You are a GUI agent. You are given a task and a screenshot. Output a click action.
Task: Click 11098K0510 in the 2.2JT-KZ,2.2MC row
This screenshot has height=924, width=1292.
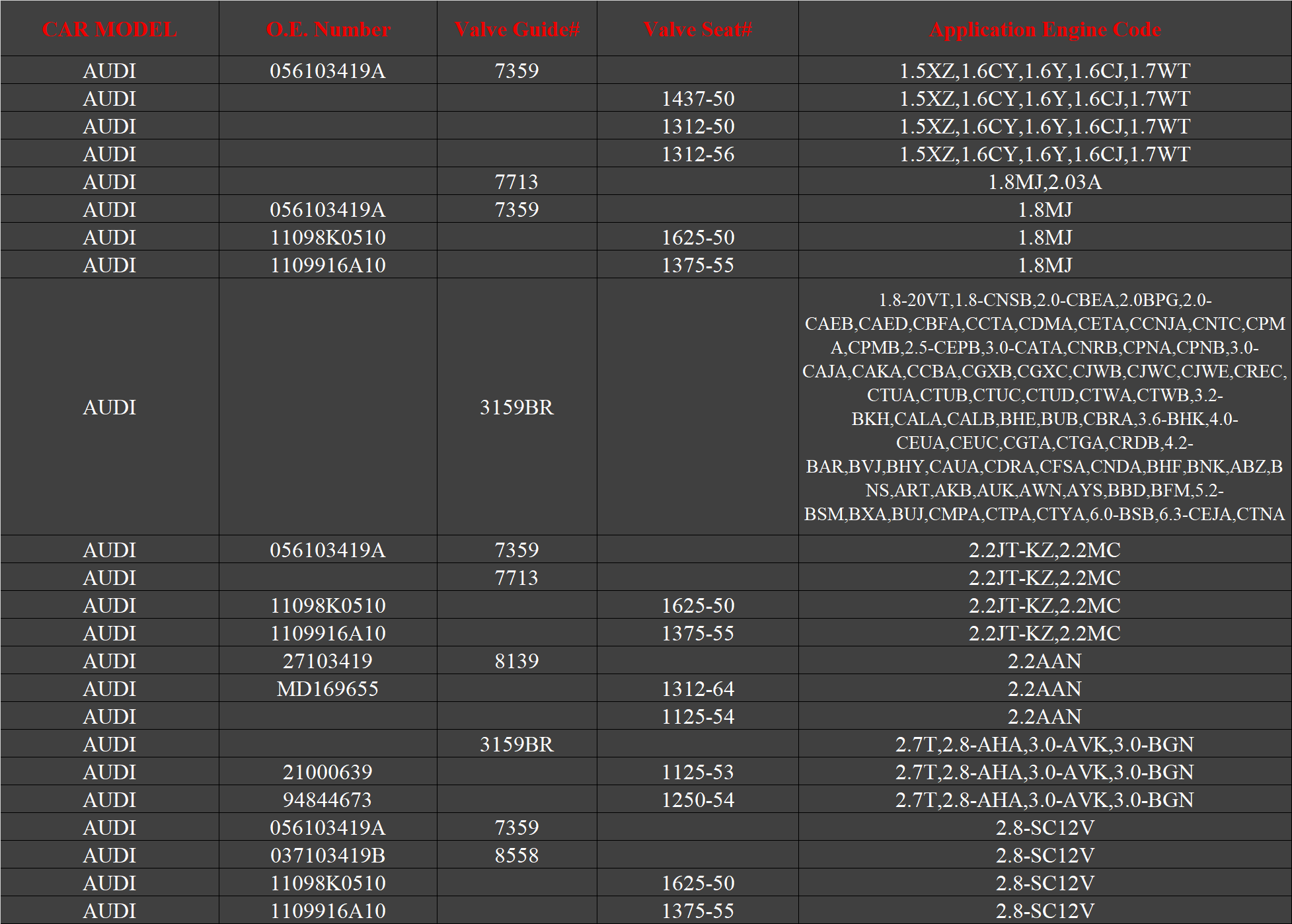(328, 605)
